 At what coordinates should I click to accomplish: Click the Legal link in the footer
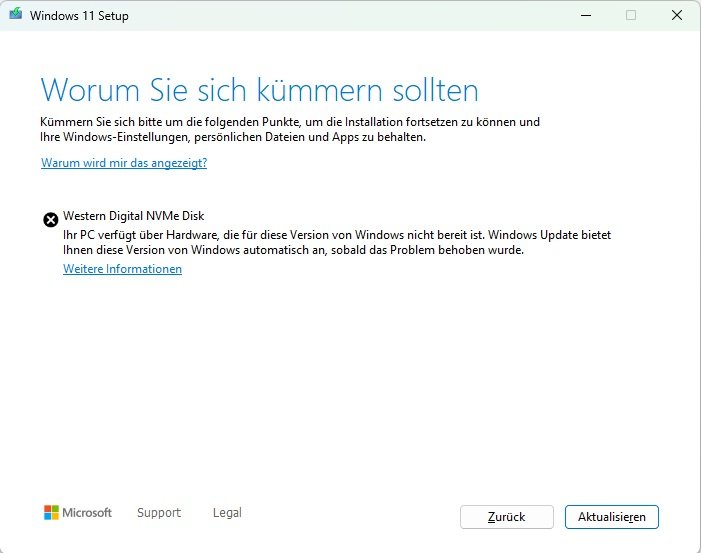[227, 513]
